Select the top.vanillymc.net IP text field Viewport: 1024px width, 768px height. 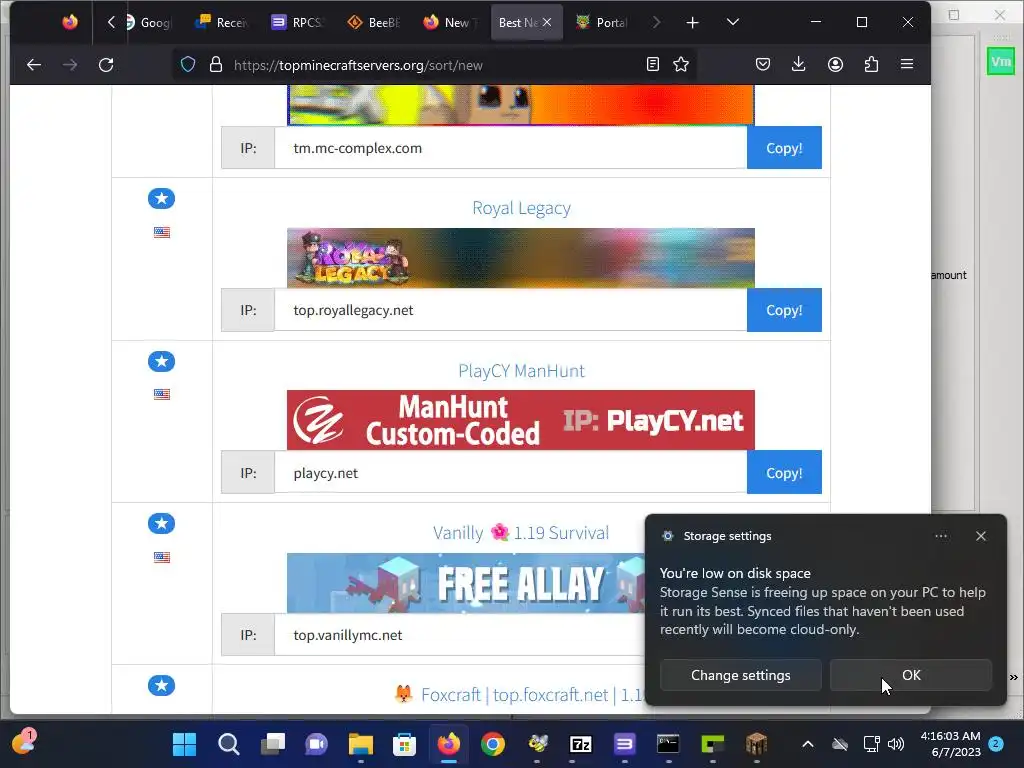click(460, 635)
